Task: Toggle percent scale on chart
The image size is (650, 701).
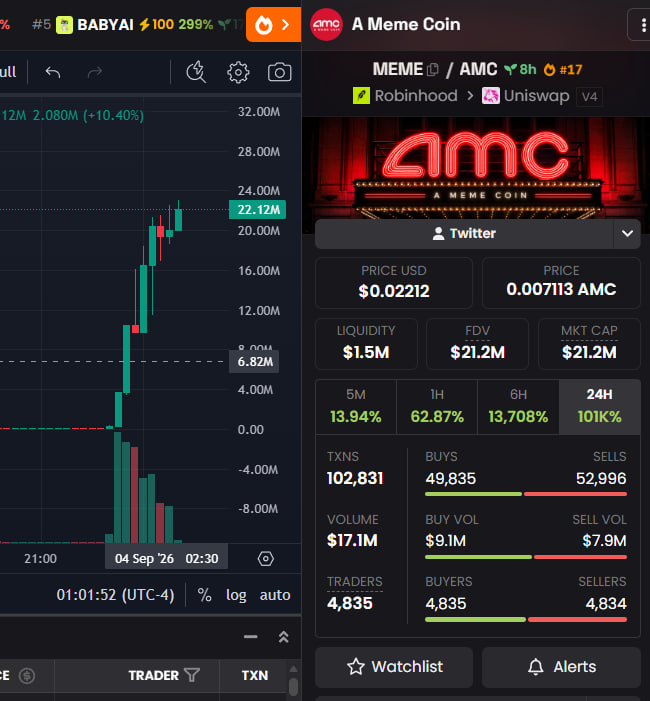Action: point(204,595)
